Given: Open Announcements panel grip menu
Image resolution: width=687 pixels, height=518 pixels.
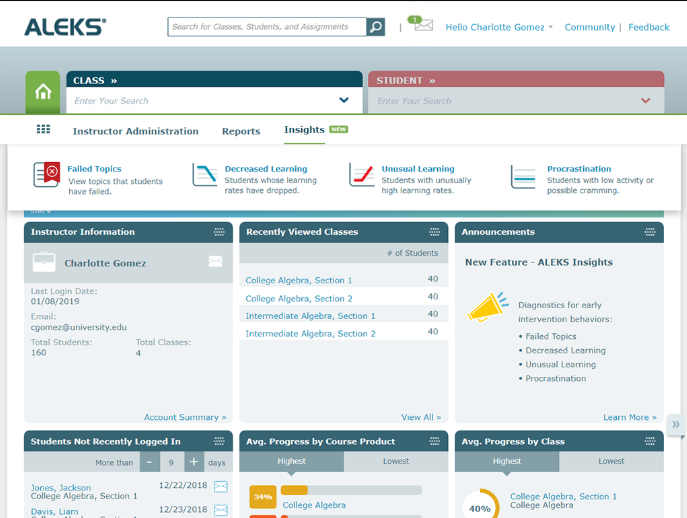Looking at the screenshot, I should click(x=650, y=232).
